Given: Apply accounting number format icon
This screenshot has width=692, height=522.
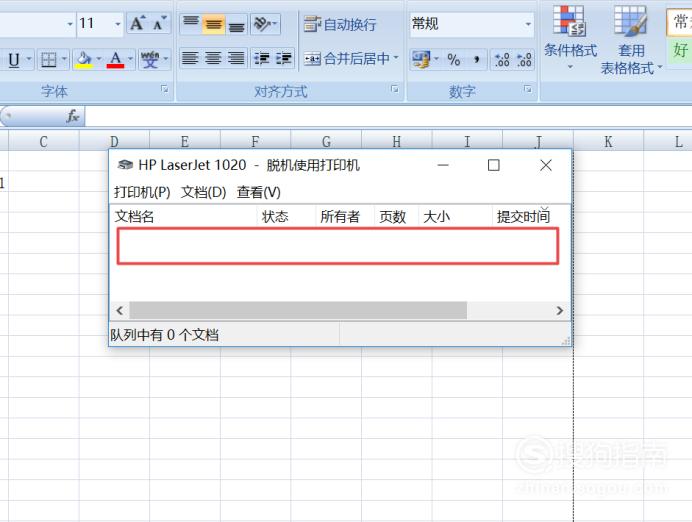Looking at the screenshot, I should 421,60.
